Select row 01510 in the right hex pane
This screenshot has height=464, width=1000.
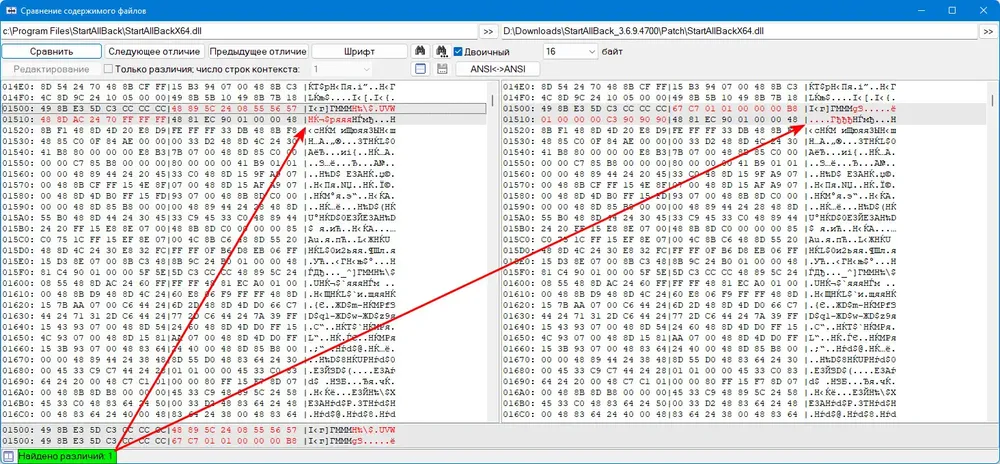[x=744, y=119]
